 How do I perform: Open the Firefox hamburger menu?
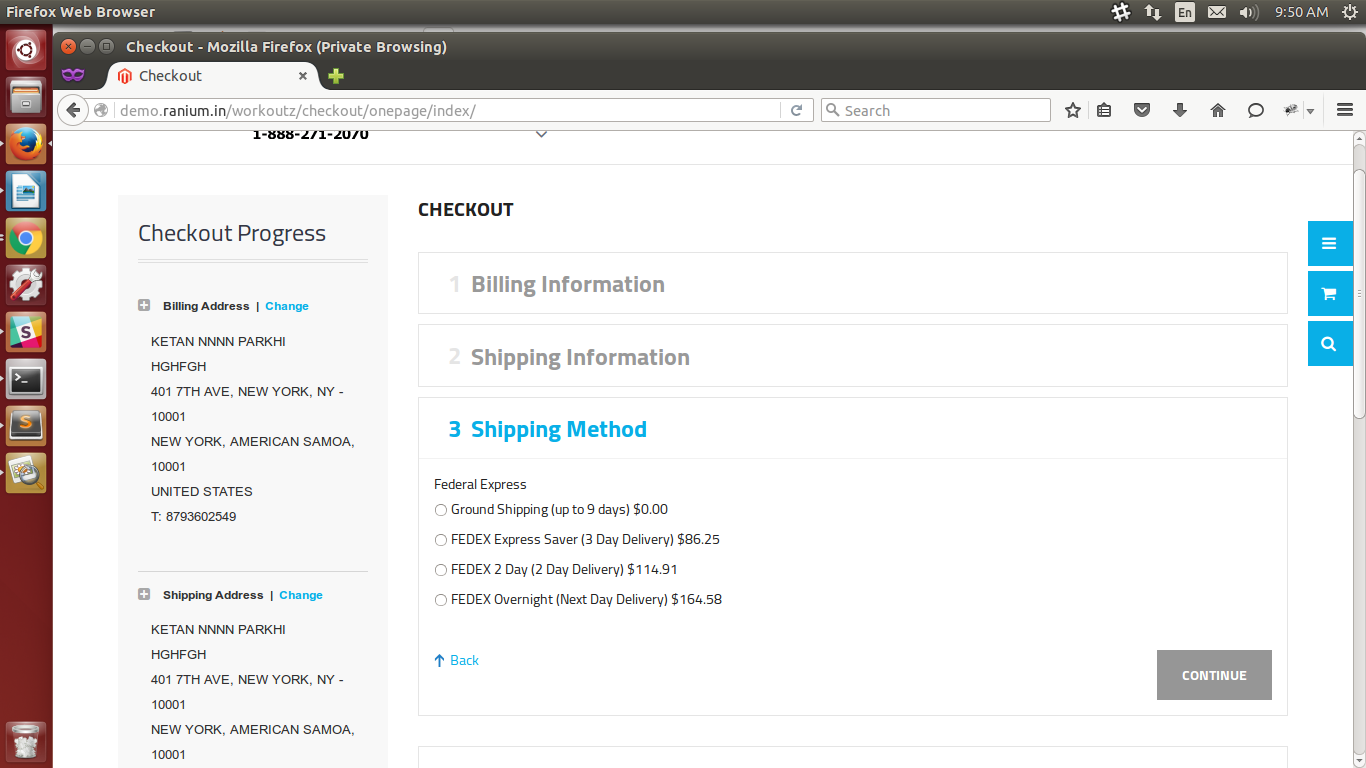pos(1345,110)
